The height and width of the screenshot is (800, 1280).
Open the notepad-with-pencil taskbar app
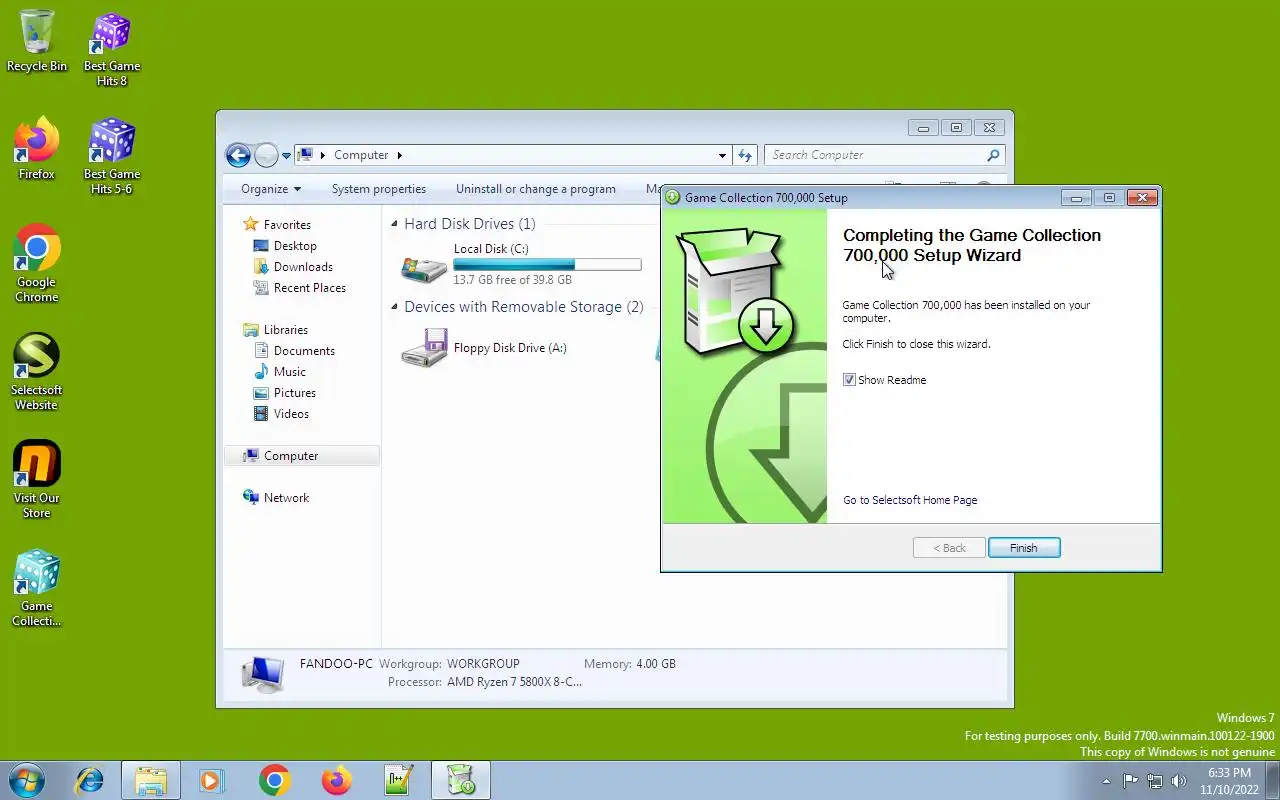pyautogui.click(x=398, y=780)
